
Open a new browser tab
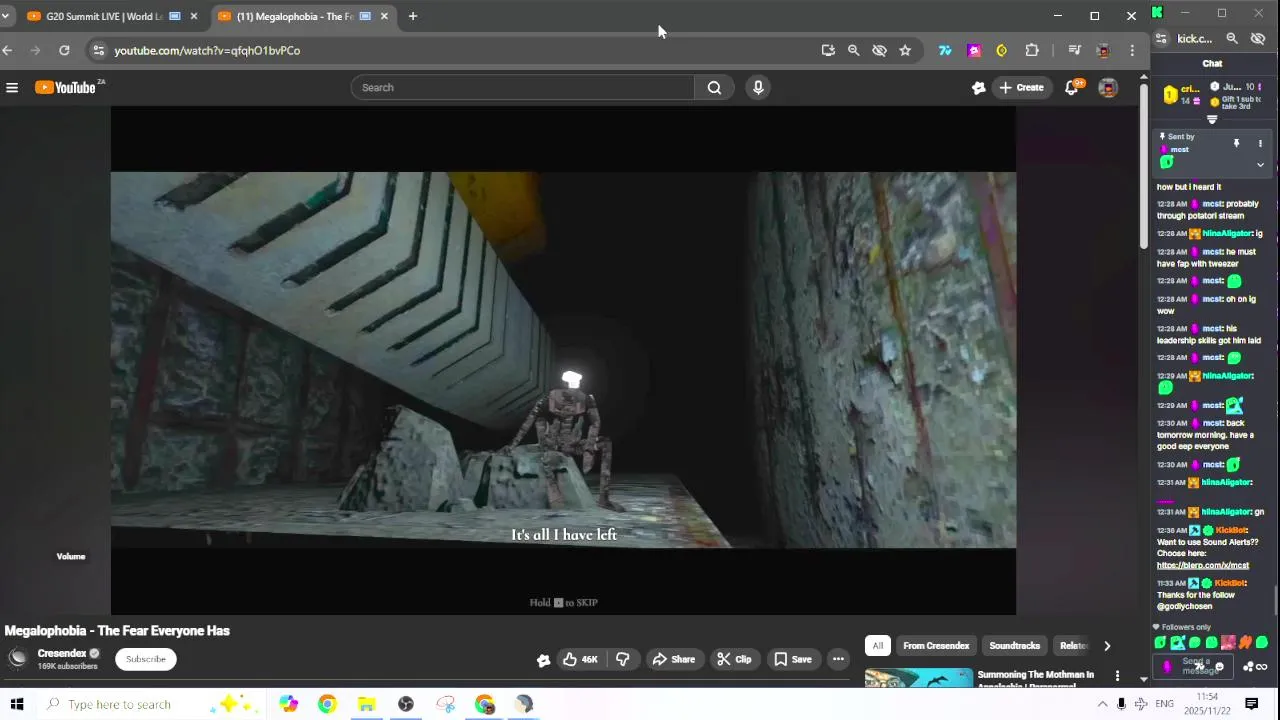click(412, 16)
